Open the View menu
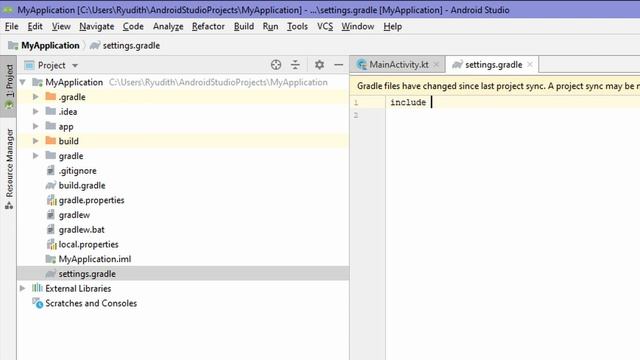The image size is (640, 360). click(61, 27)
